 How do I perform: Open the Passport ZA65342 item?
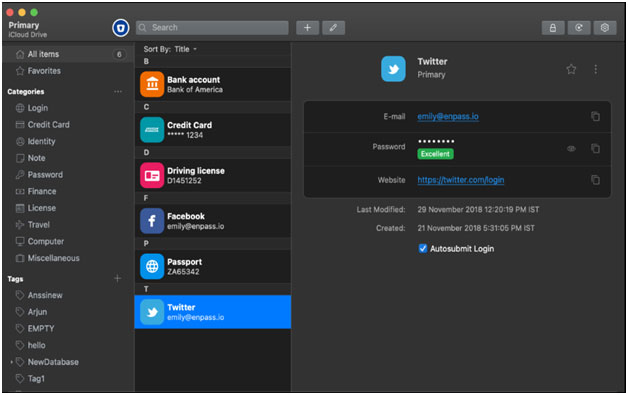pos(213,266)
